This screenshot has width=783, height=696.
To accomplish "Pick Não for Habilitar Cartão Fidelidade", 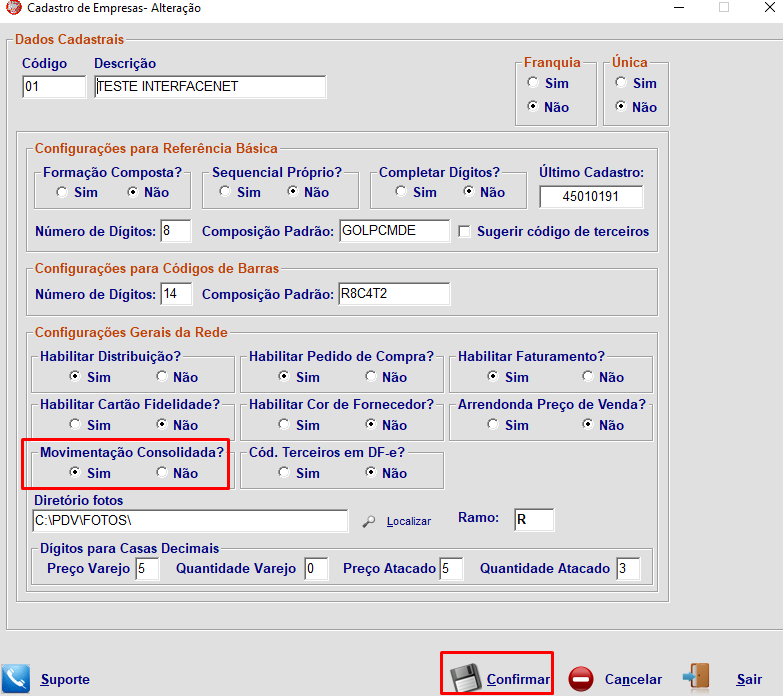I will click(x=161, y=424).
